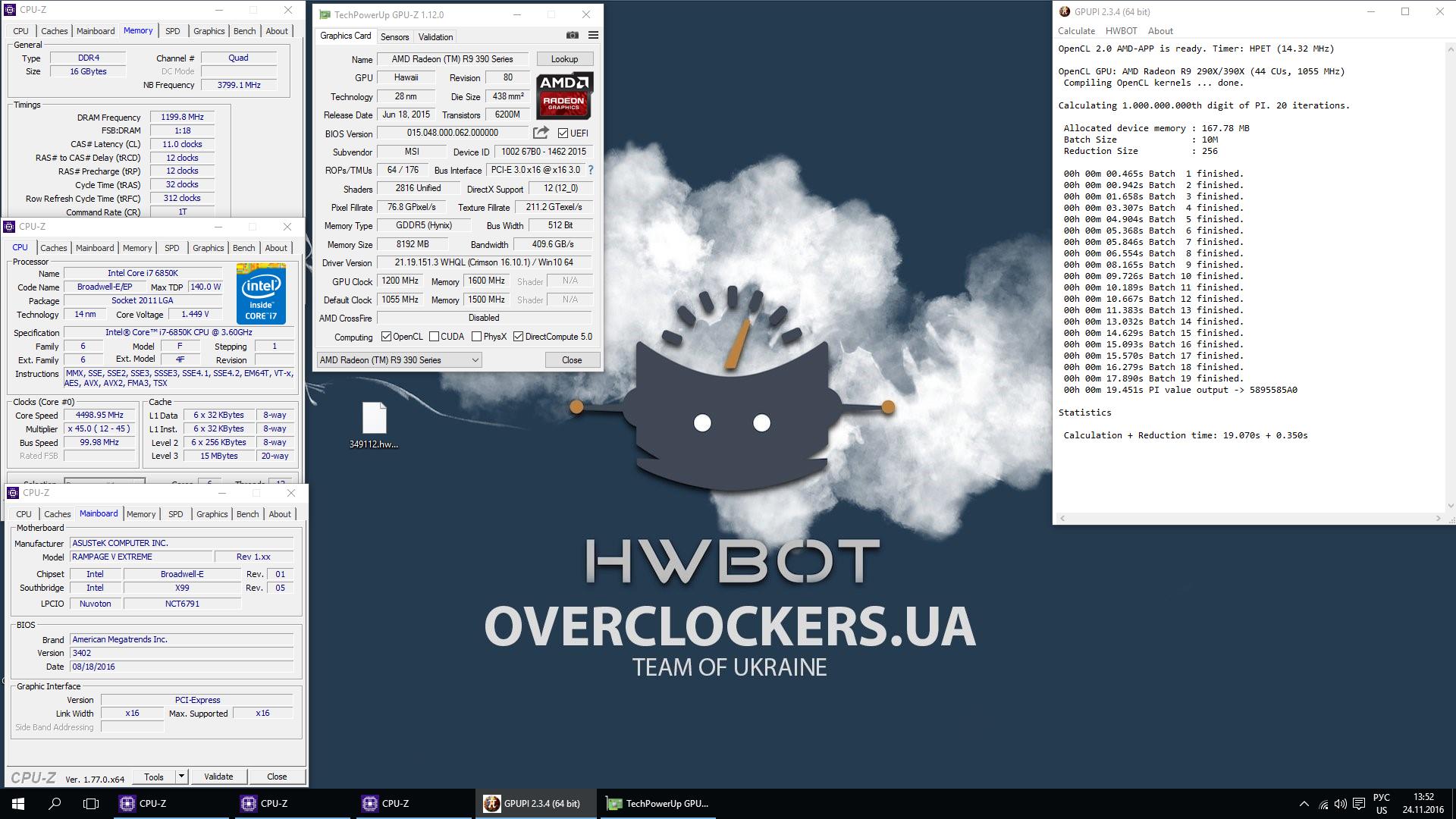Click the Intel Core i7 6850K name field
The image size is (1456, 819).
coord(143,273)
